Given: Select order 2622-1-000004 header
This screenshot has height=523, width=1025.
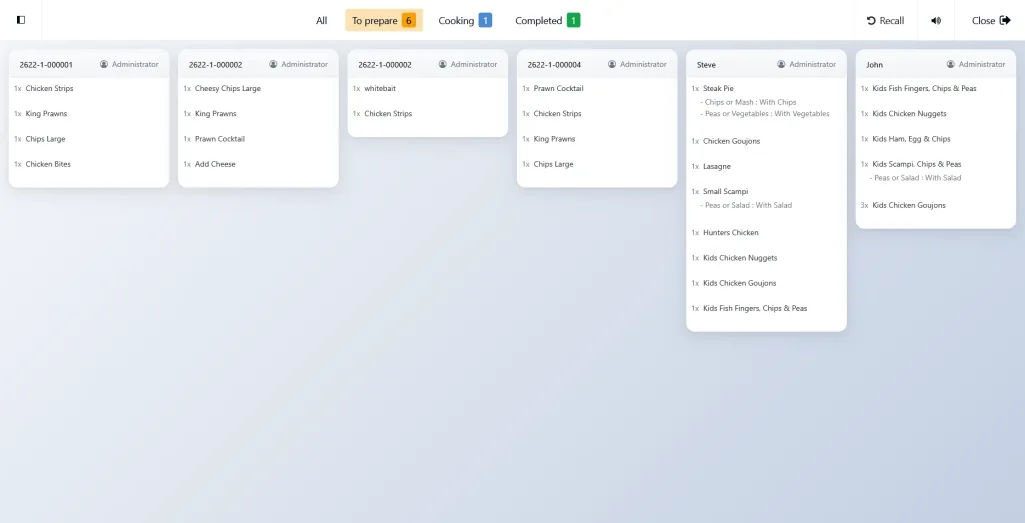Looking at the screenshot, I should click(597, 64).
